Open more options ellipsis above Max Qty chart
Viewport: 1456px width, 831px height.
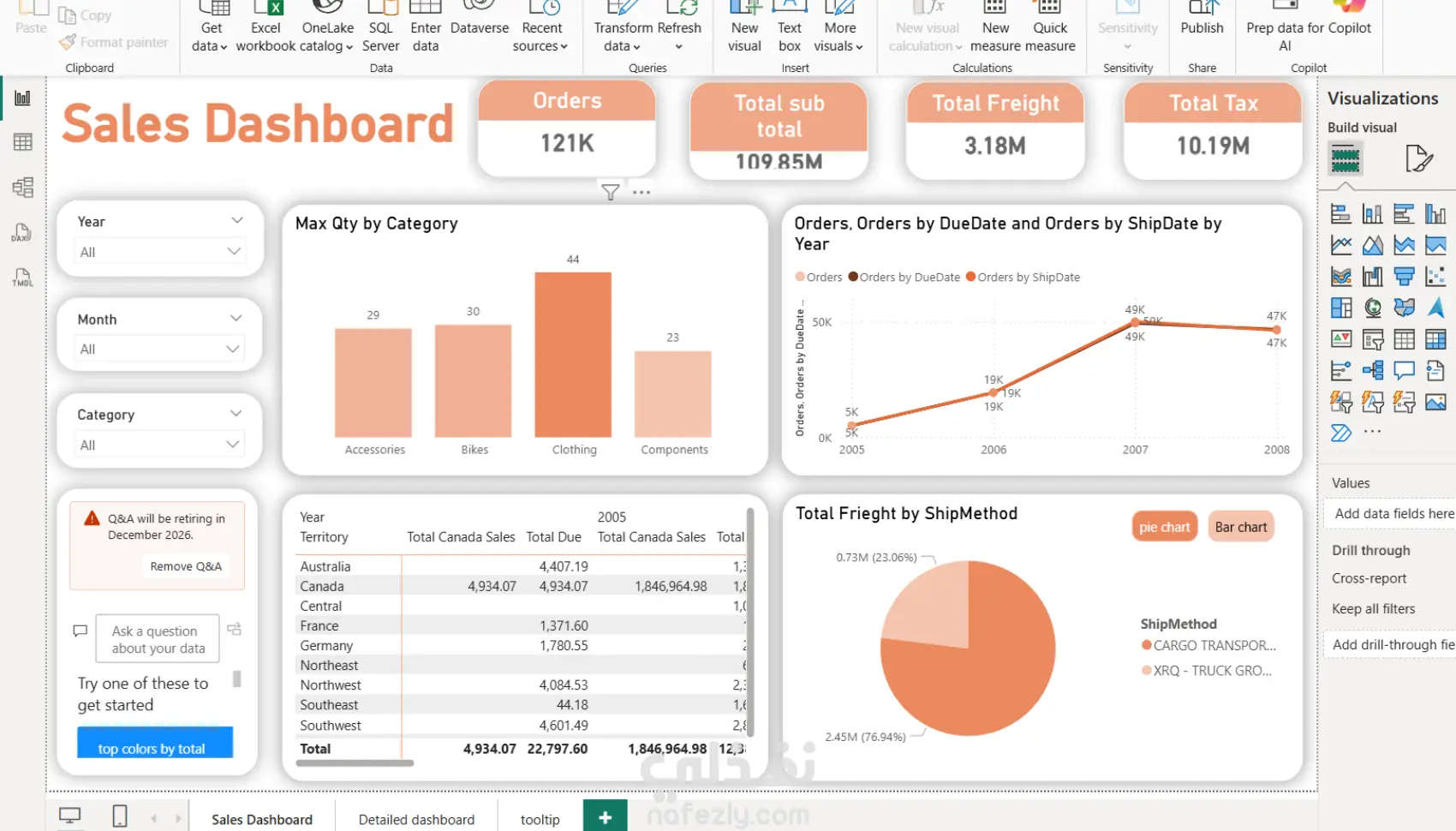[641, 192]
